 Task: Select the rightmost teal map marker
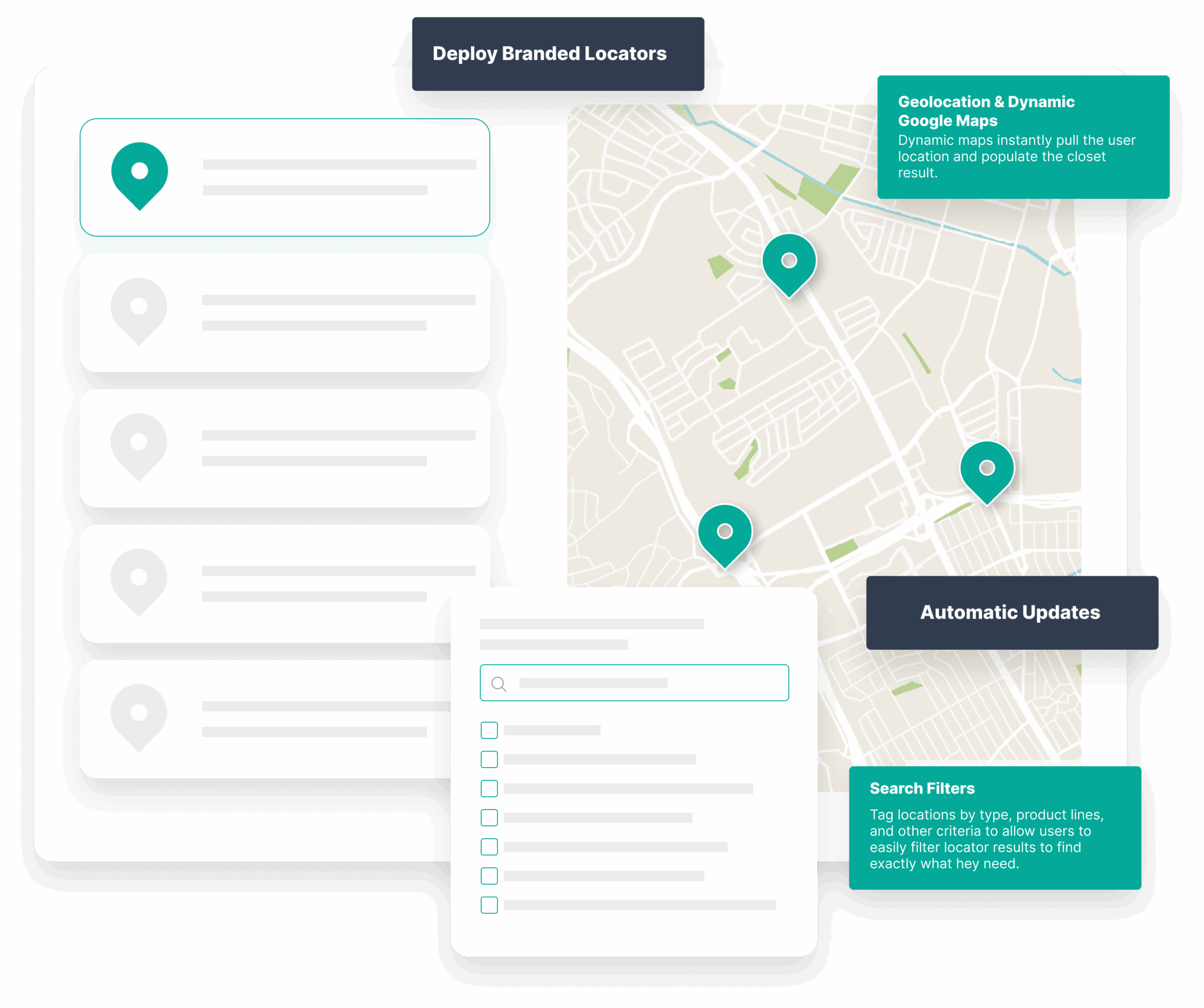tap(987, 470)
